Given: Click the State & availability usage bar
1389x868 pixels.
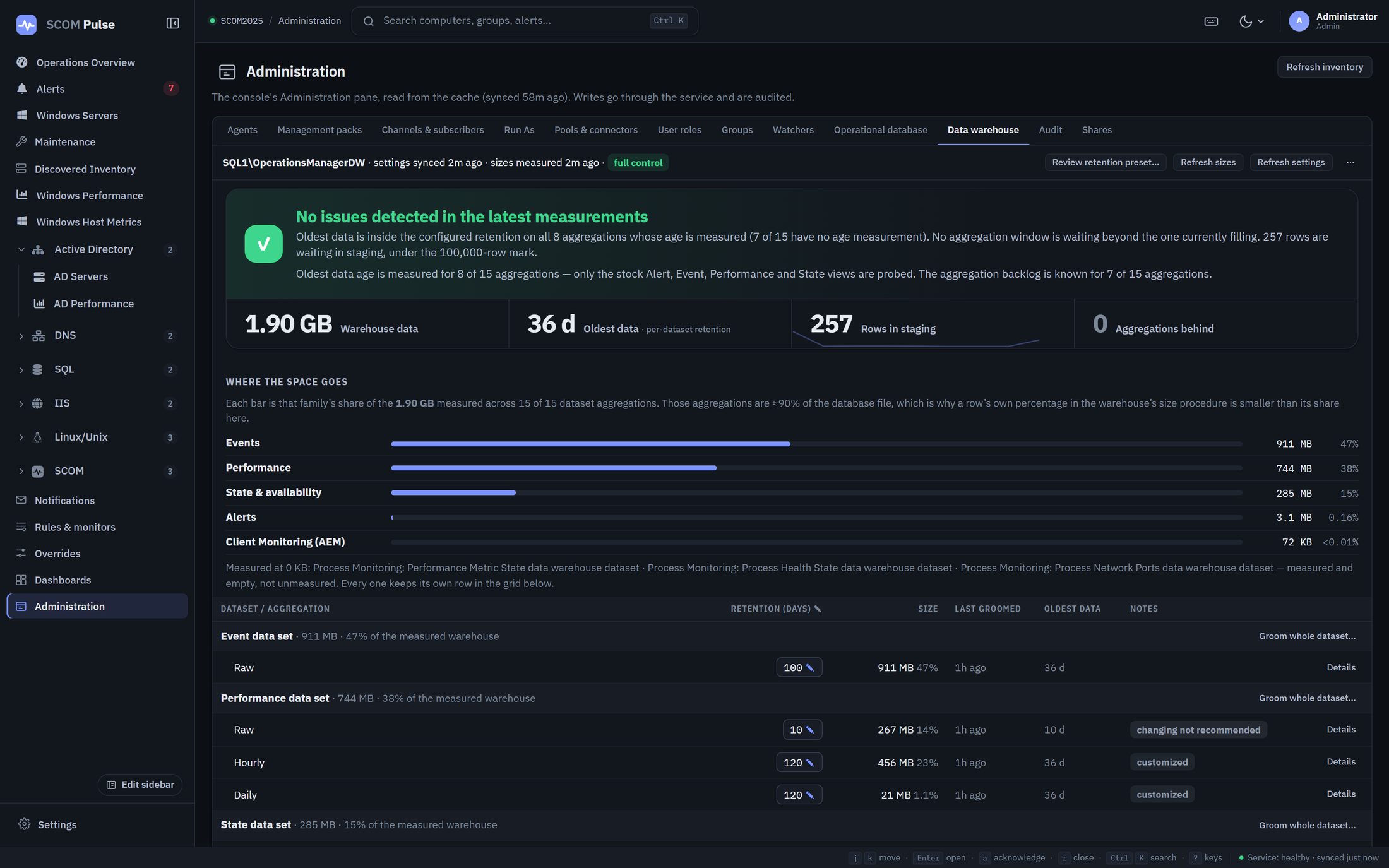Looking at the screenshot, I should pos(816,492).
